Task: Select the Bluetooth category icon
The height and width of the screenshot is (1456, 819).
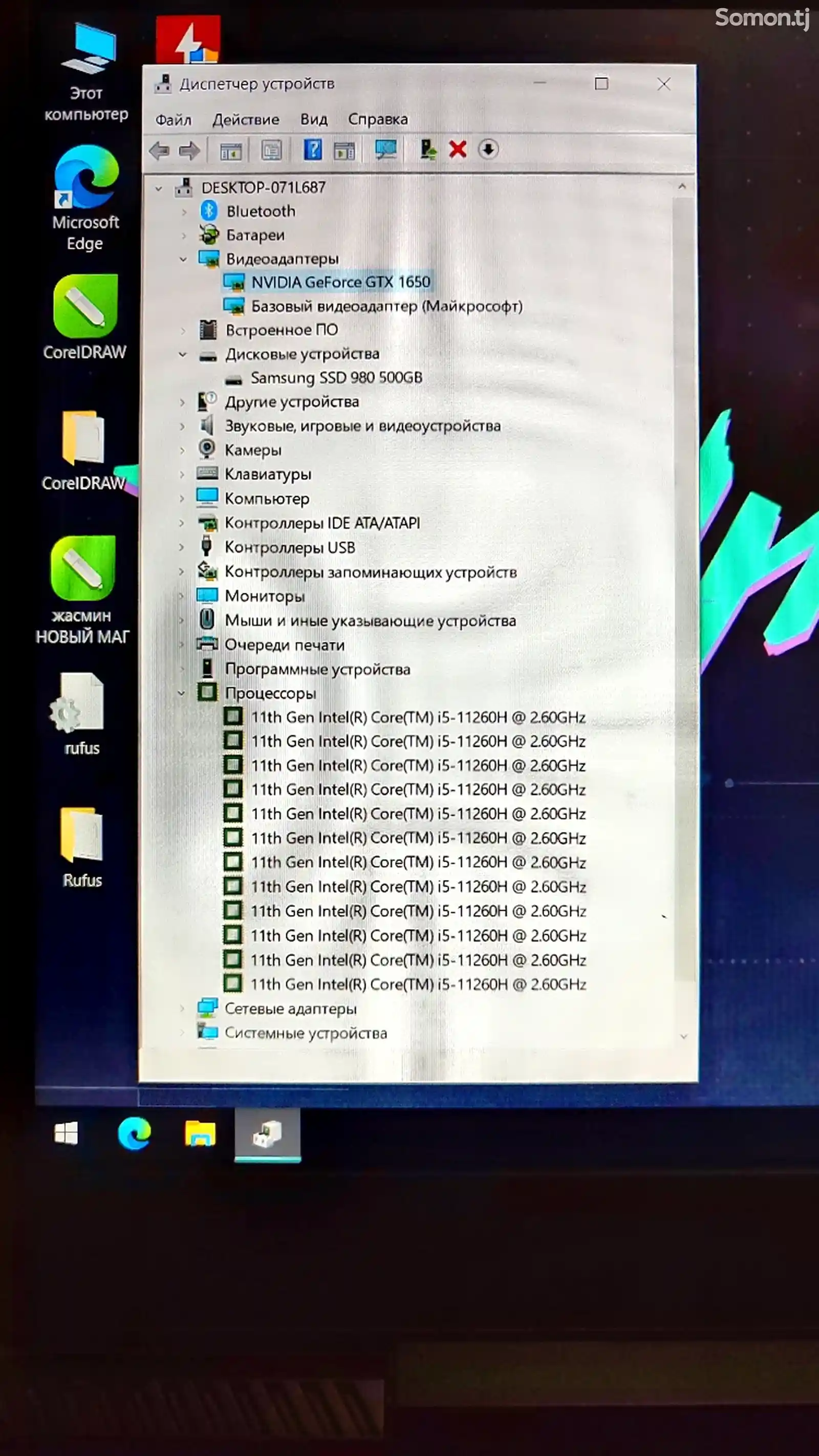Action: click(x=209, y=211)
